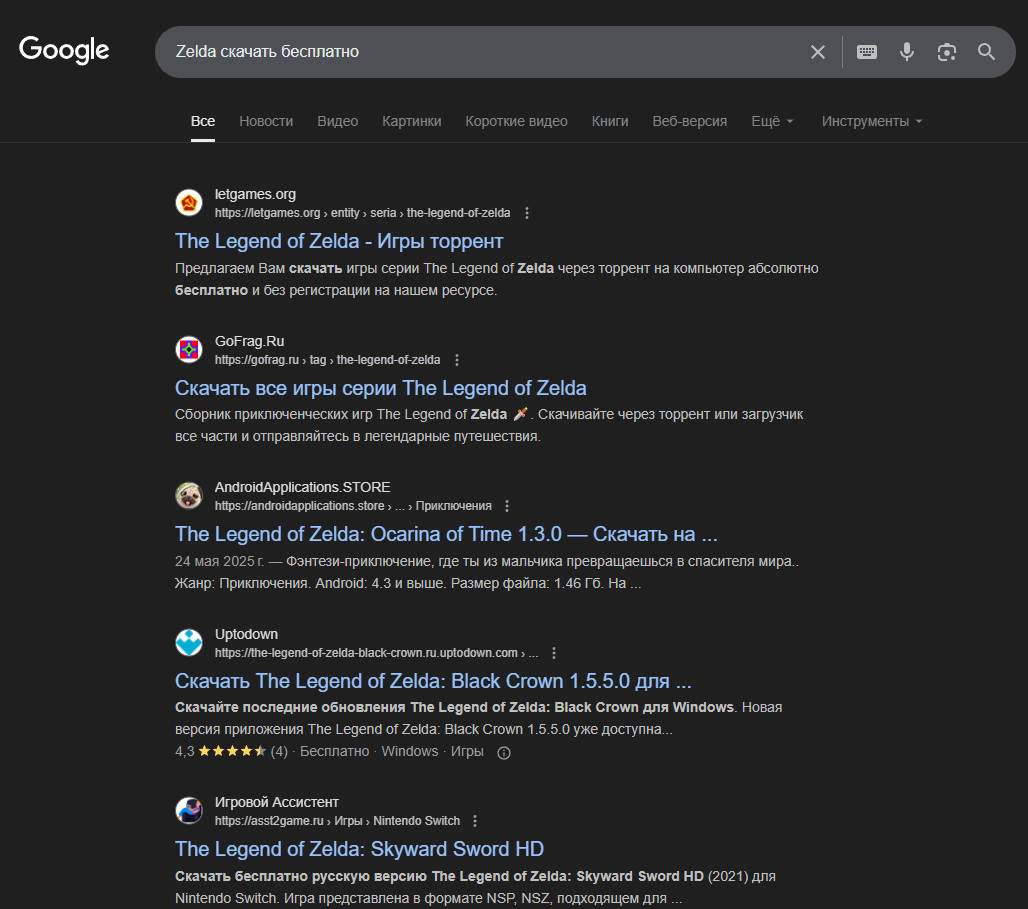
Task: Open Ocarina of Time 1.3.0 result link
Action: pyautogui.click(x=446, y=535)
